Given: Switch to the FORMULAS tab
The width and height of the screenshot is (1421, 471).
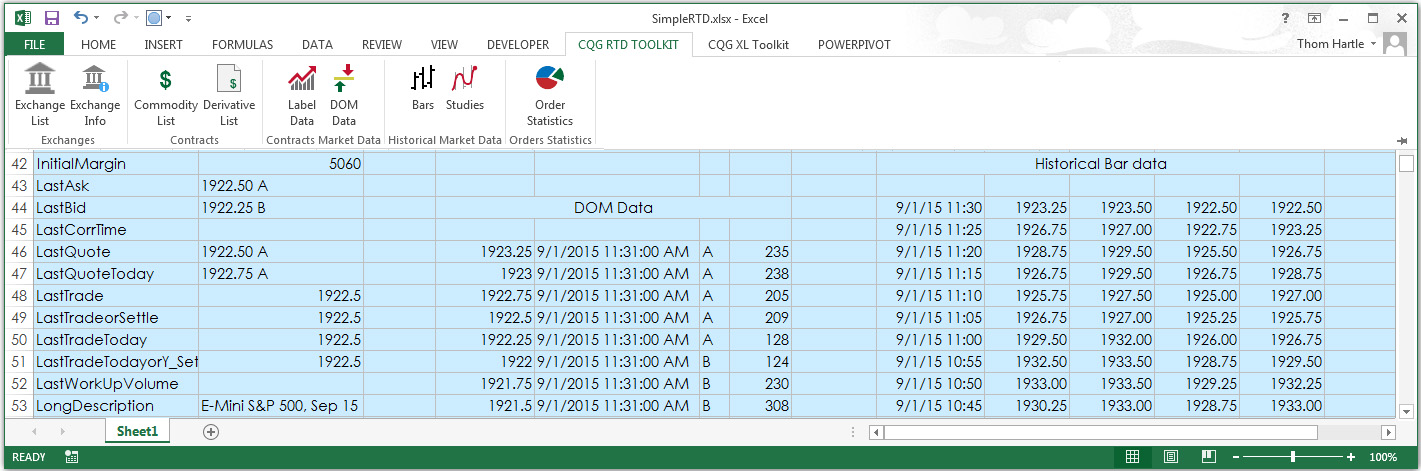Looking at the screenshot, I should point(242,44).
